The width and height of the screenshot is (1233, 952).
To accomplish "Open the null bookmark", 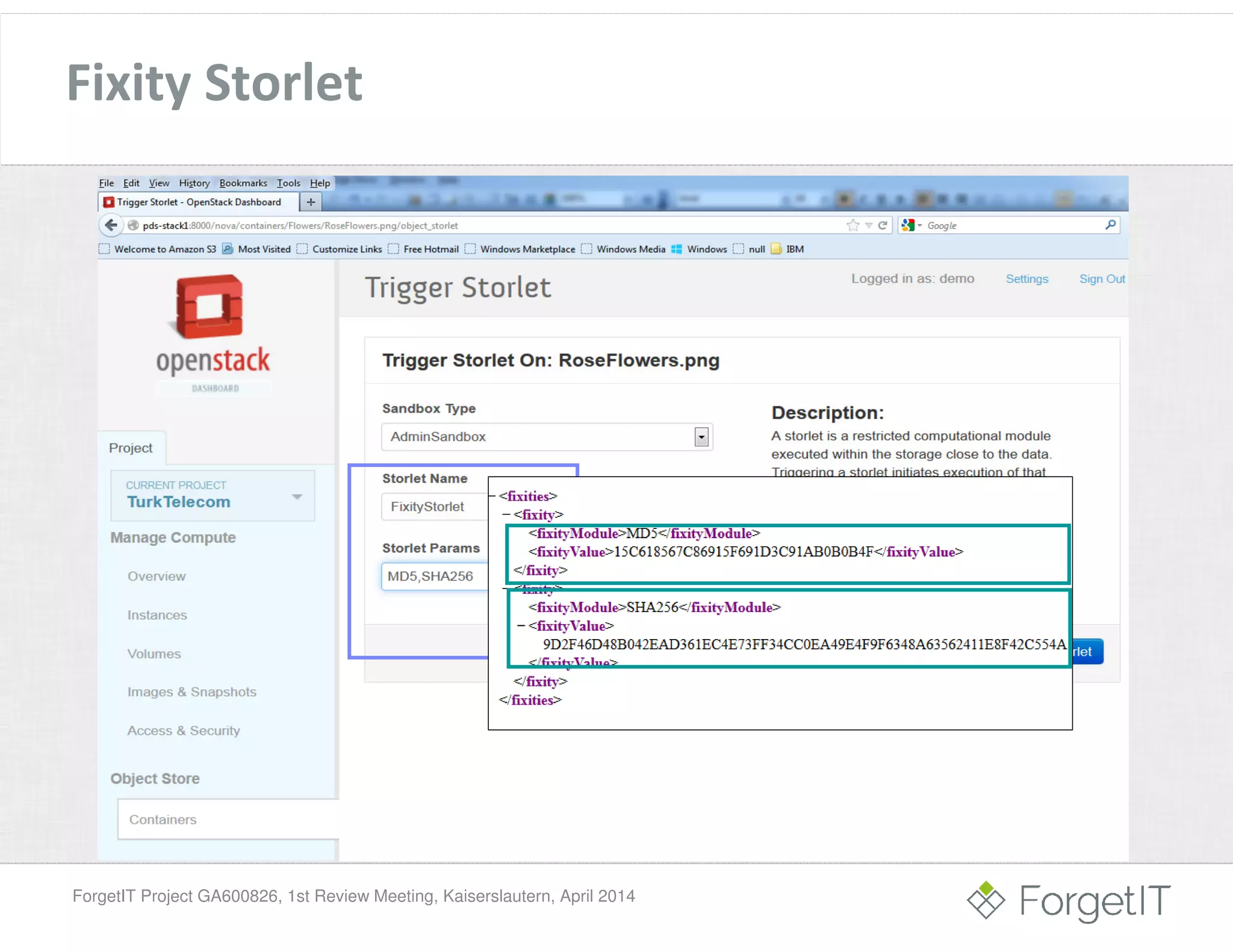I will pyautogui.click(x=750, y=249).
